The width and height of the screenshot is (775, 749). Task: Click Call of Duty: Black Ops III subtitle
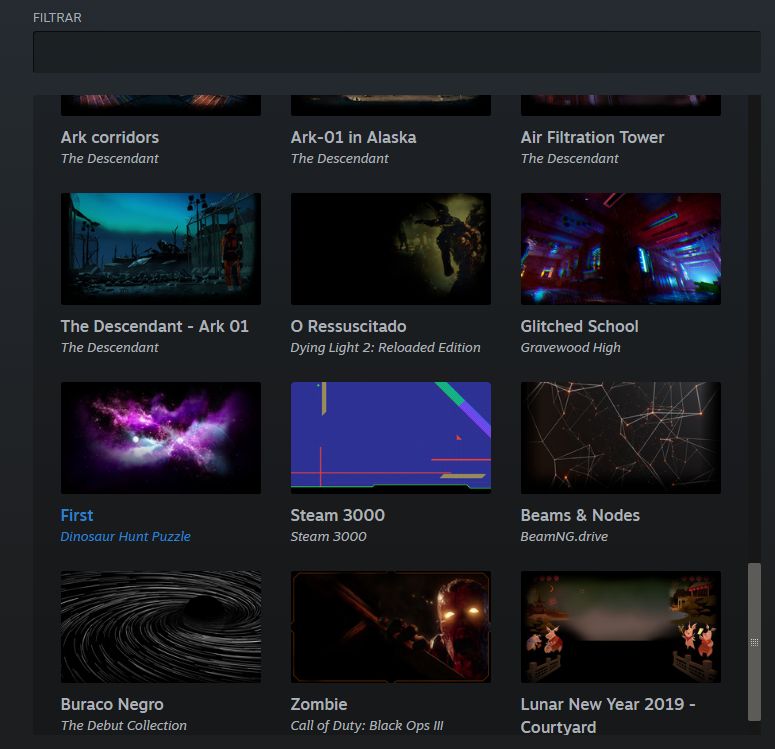[x=367, y=725]
